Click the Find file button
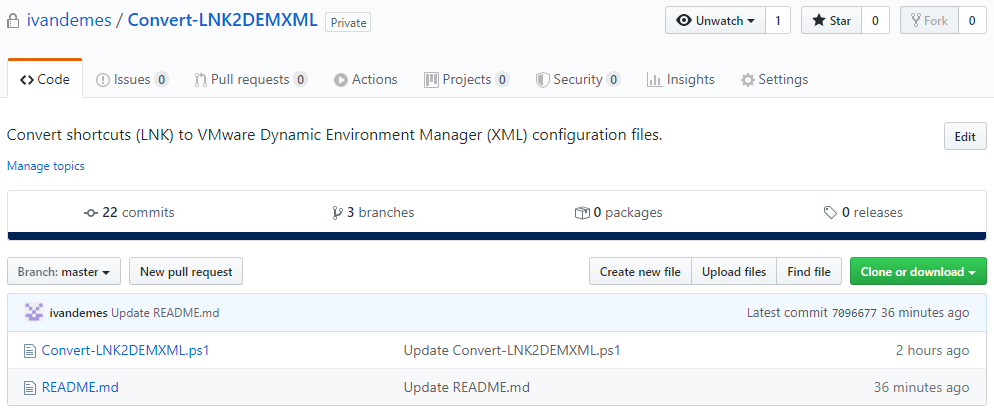994x413 pixels. click(809, 272)
